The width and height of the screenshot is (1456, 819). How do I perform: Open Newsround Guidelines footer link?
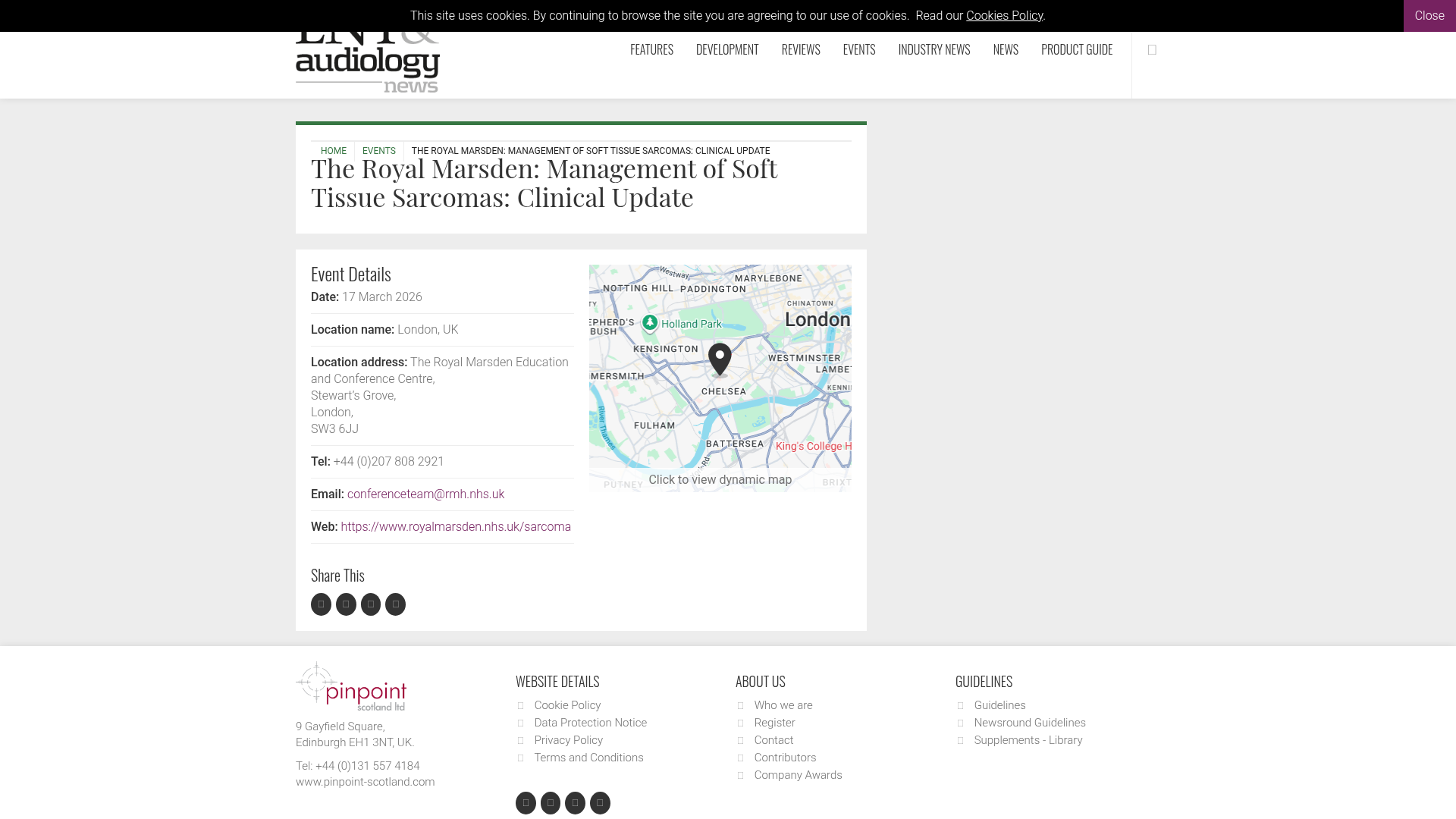pyautogui.click(x=1030, y=723)
